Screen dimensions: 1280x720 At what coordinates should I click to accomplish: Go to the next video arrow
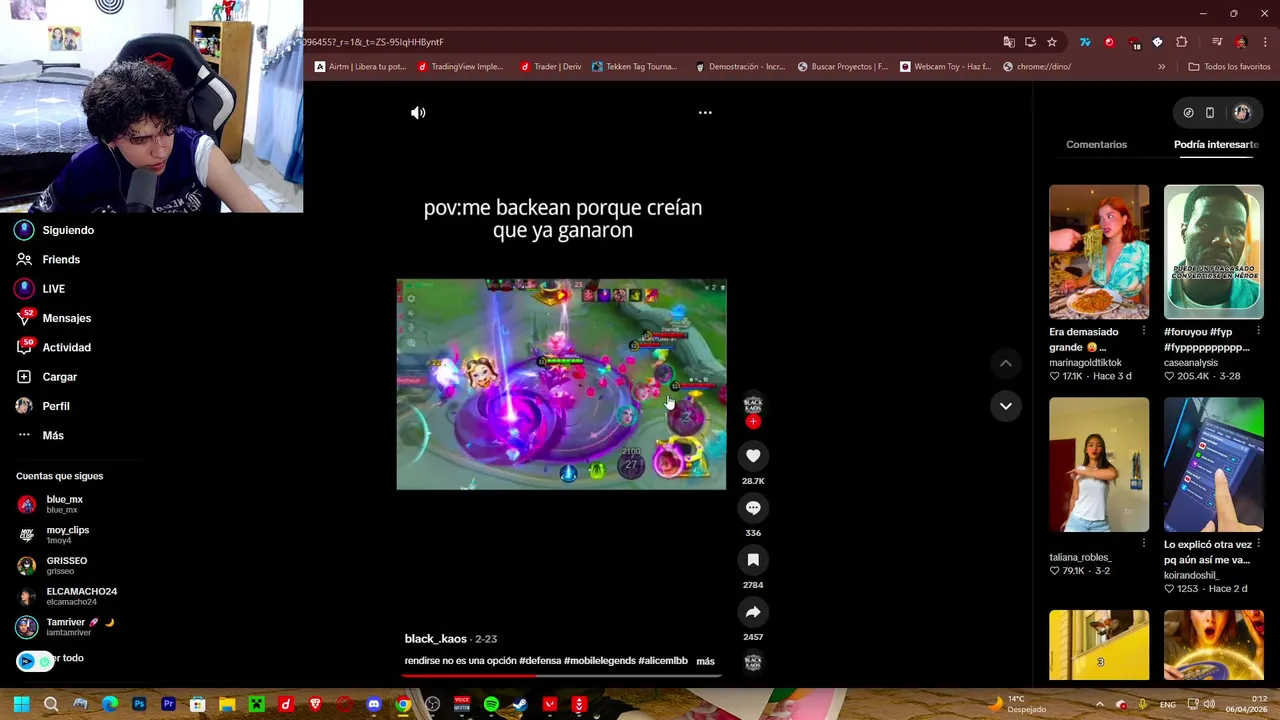click(1006, 406)
